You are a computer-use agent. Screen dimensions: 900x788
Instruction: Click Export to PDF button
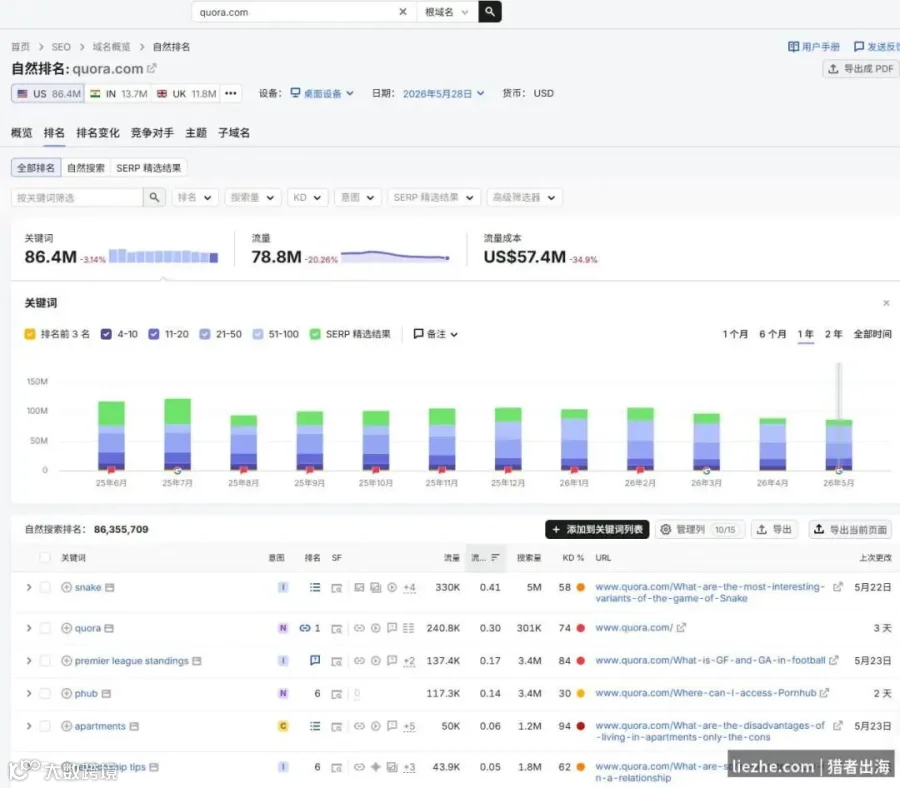[x=861, y=69]
